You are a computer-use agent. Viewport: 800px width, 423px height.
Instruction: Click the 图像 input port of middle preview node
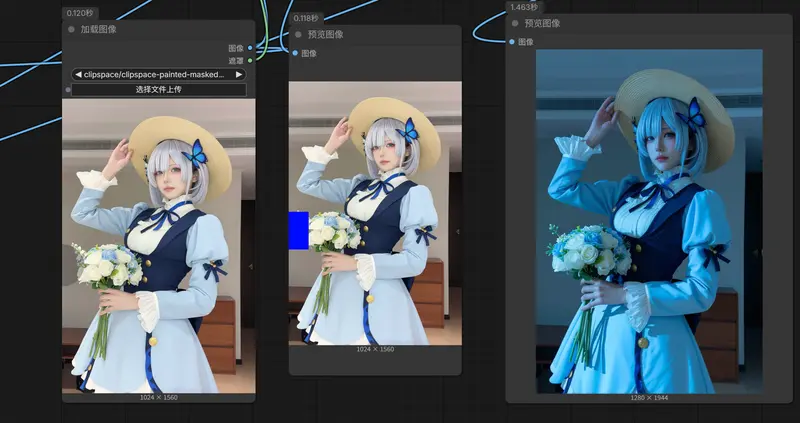(294, 53)
